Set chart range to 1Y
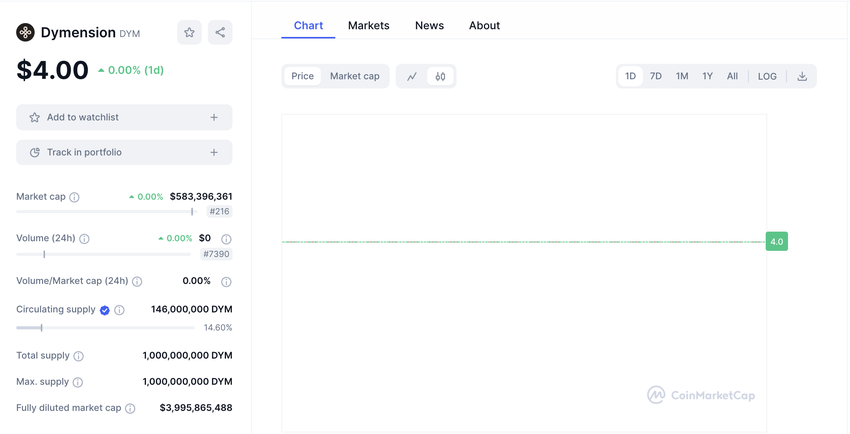 click(707, 76)
